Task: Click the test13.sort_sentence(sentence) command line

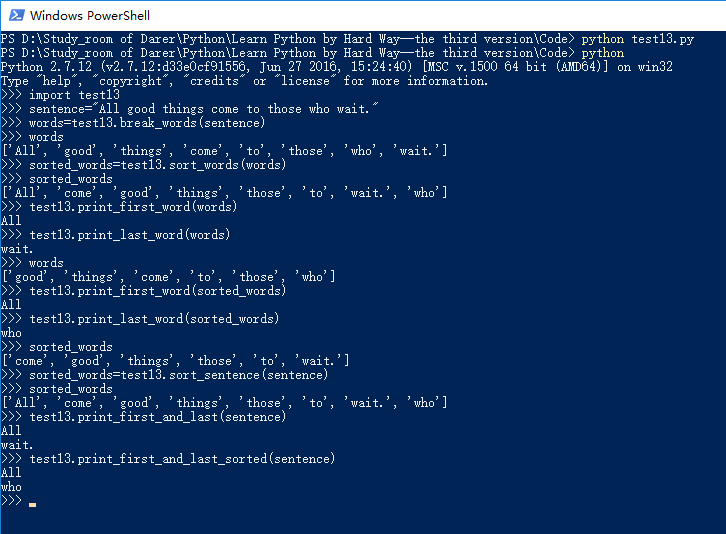Action: pos(178,375)
